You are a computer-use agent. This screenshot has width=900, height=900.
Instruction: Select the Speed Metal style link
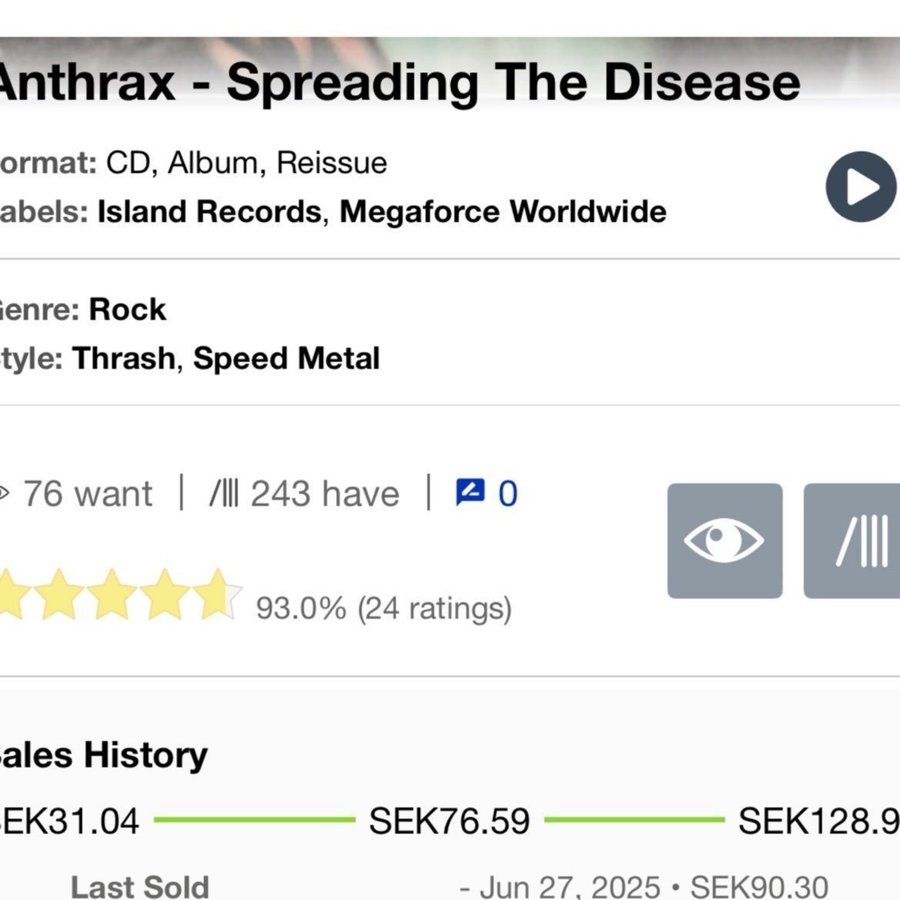[286, 358]
